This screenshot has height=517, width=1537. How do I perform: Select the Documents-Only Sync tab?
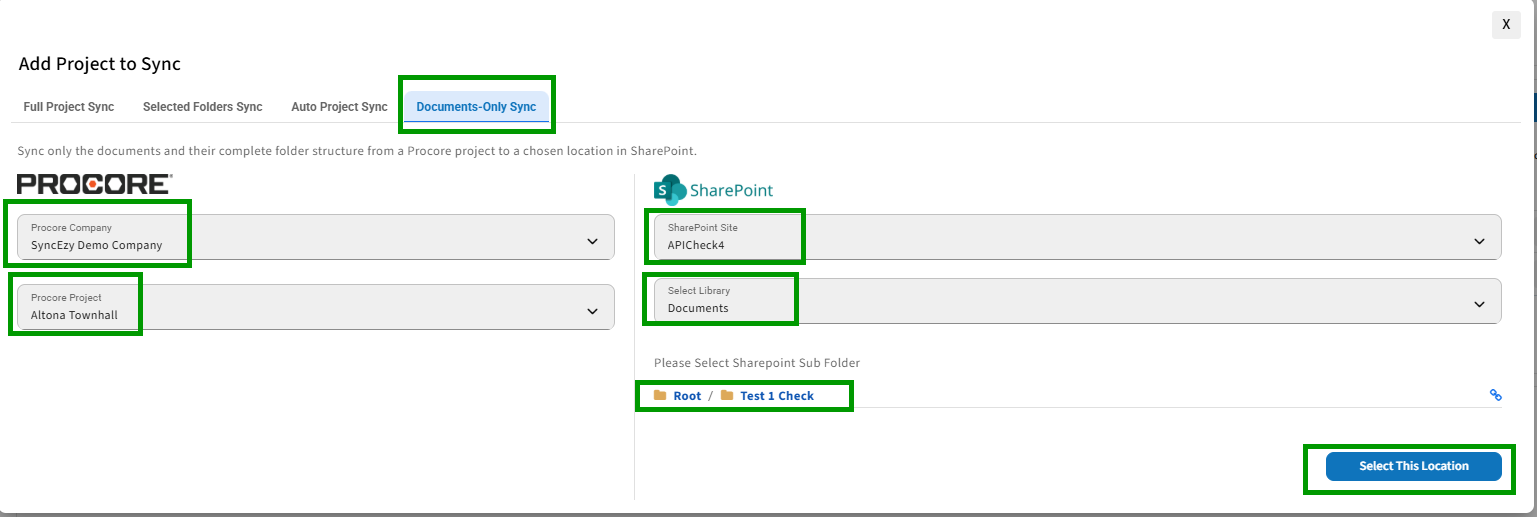pos(476,107)
